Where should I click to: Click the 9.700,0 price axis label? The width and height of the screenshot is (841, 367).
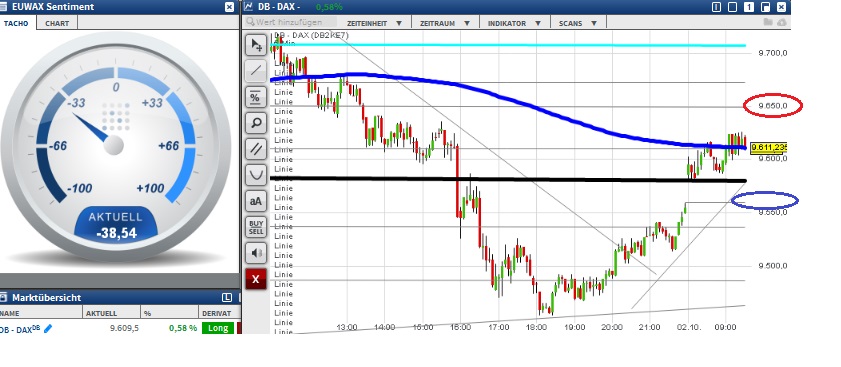coord(772,53)
